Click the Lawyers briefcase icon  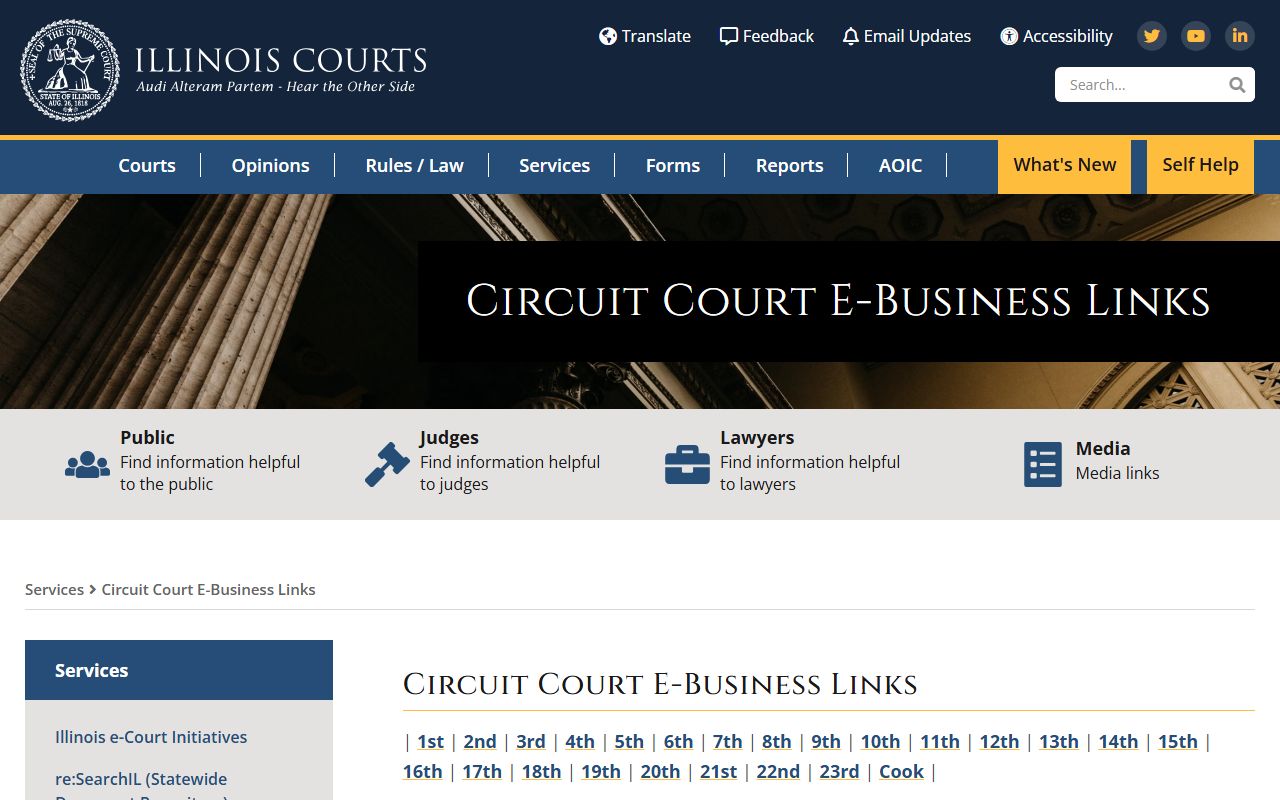click(x=687, y=465)
